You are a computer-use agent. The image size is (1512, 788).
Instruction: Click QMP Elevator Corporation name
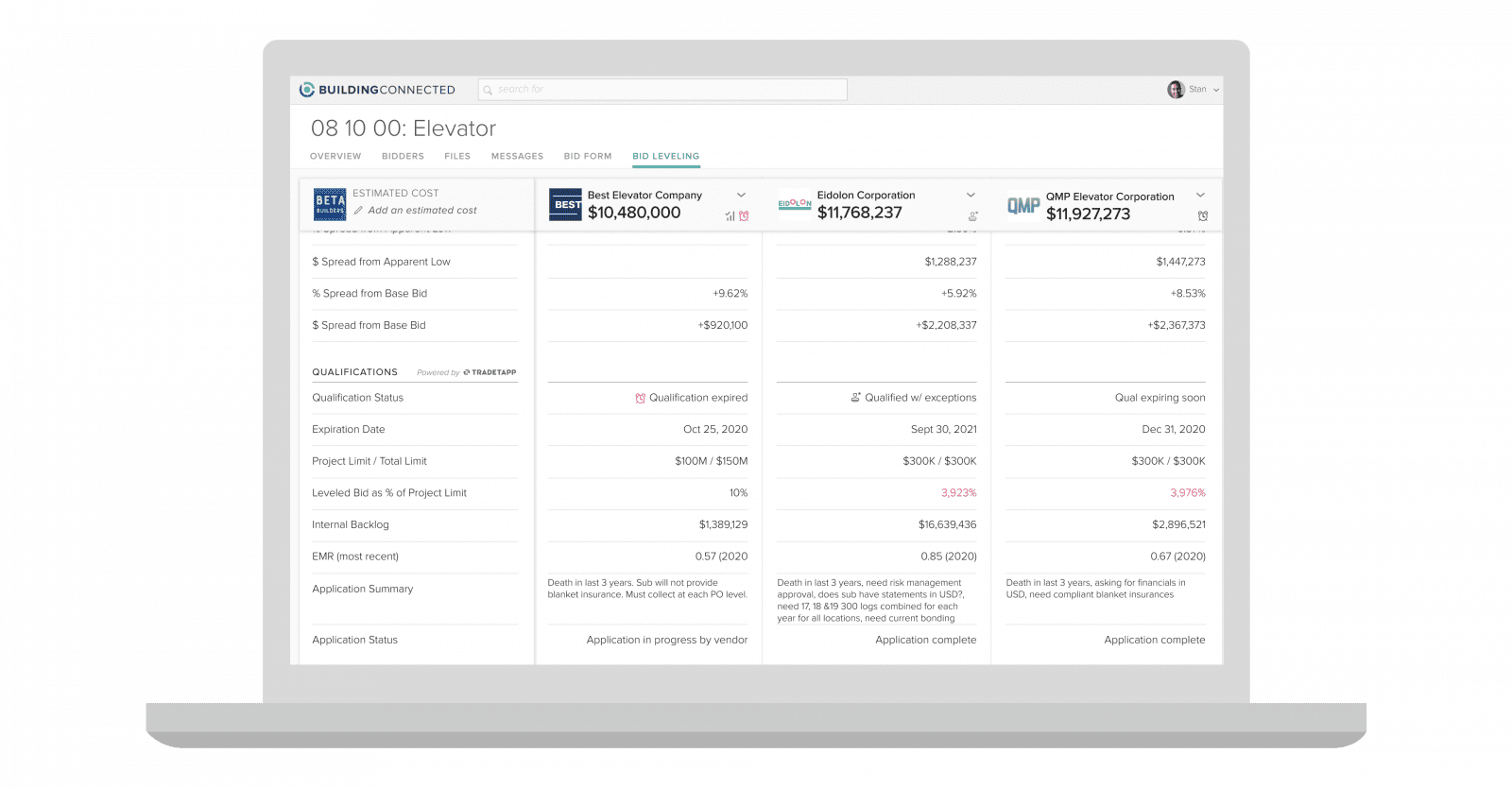[x=1109, y=197]
